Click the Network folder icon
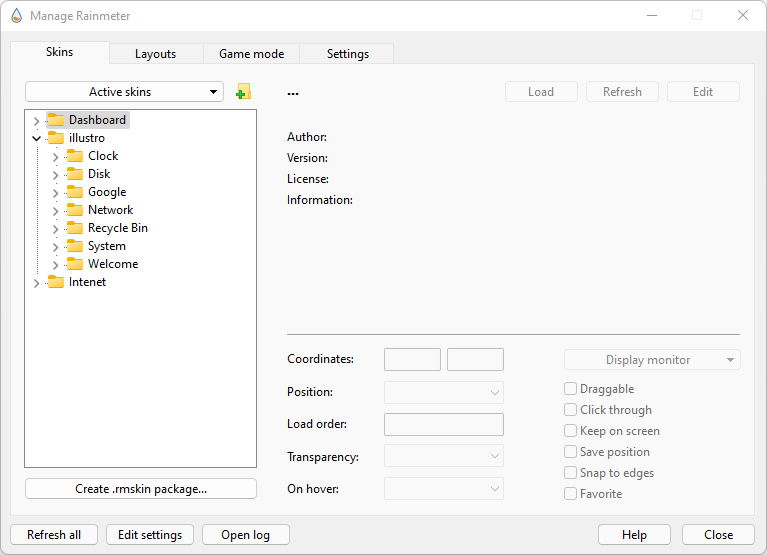Viewport: 767px width, 555px height. 75,210
